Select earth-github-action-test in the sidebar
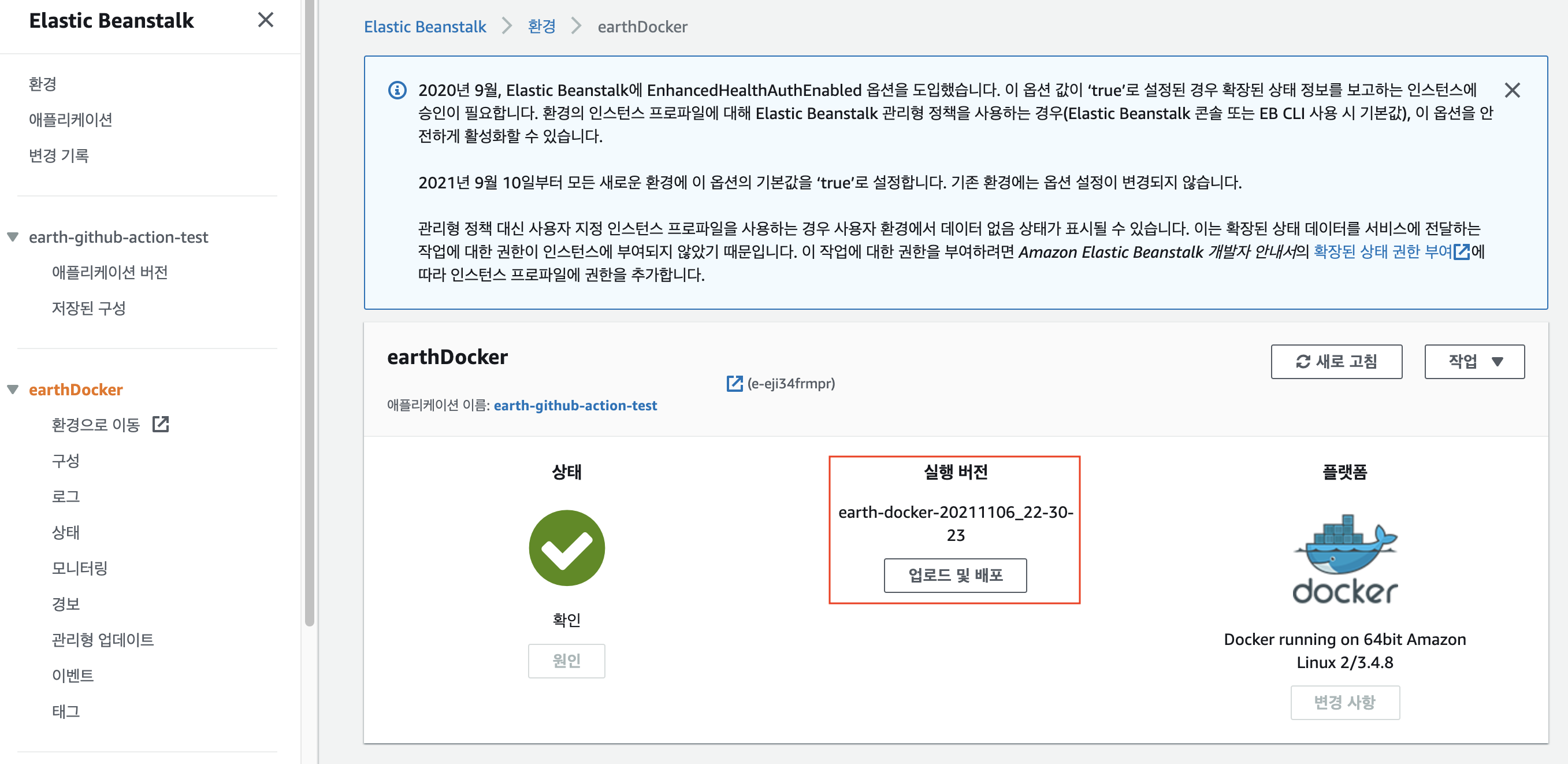 click(118, 237)
